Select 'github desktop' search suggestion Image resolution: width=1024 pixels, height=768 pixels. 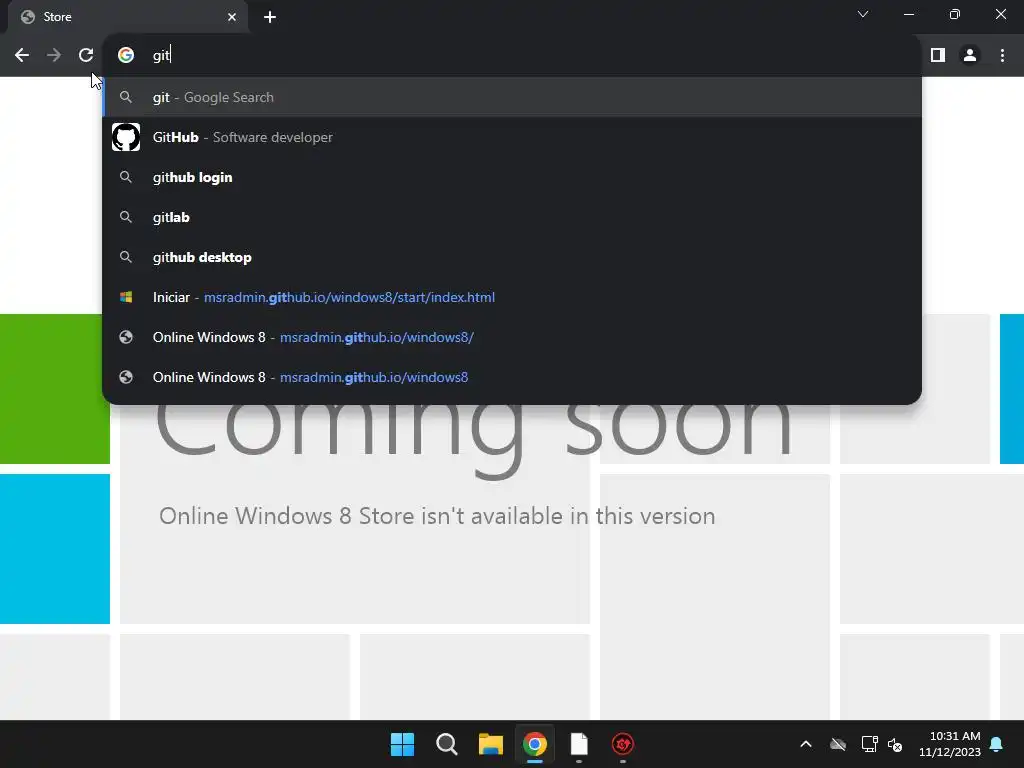click(512, 257)
